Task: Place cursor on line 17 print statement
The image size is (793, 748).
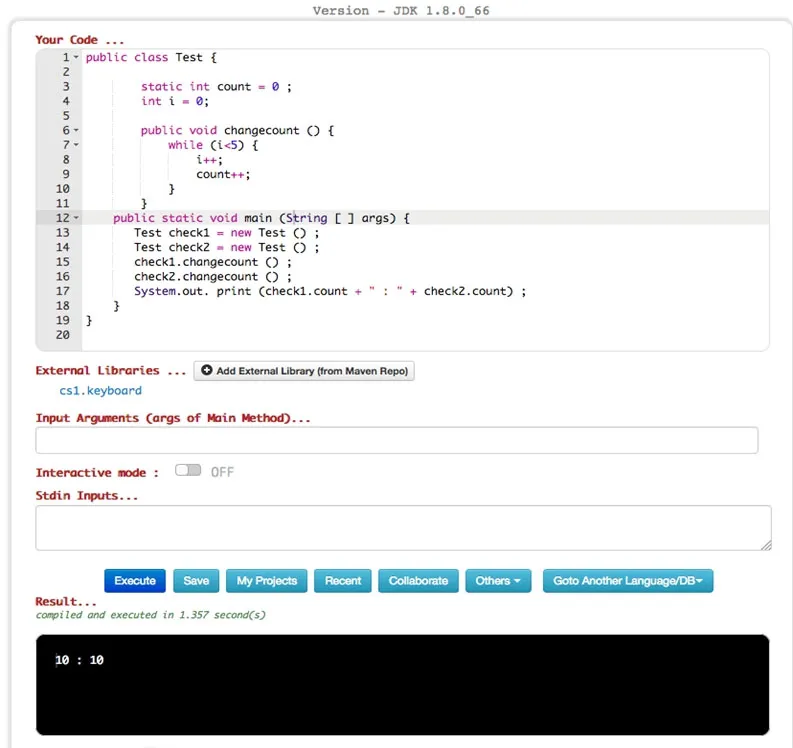Action: [x=330, y=291]
